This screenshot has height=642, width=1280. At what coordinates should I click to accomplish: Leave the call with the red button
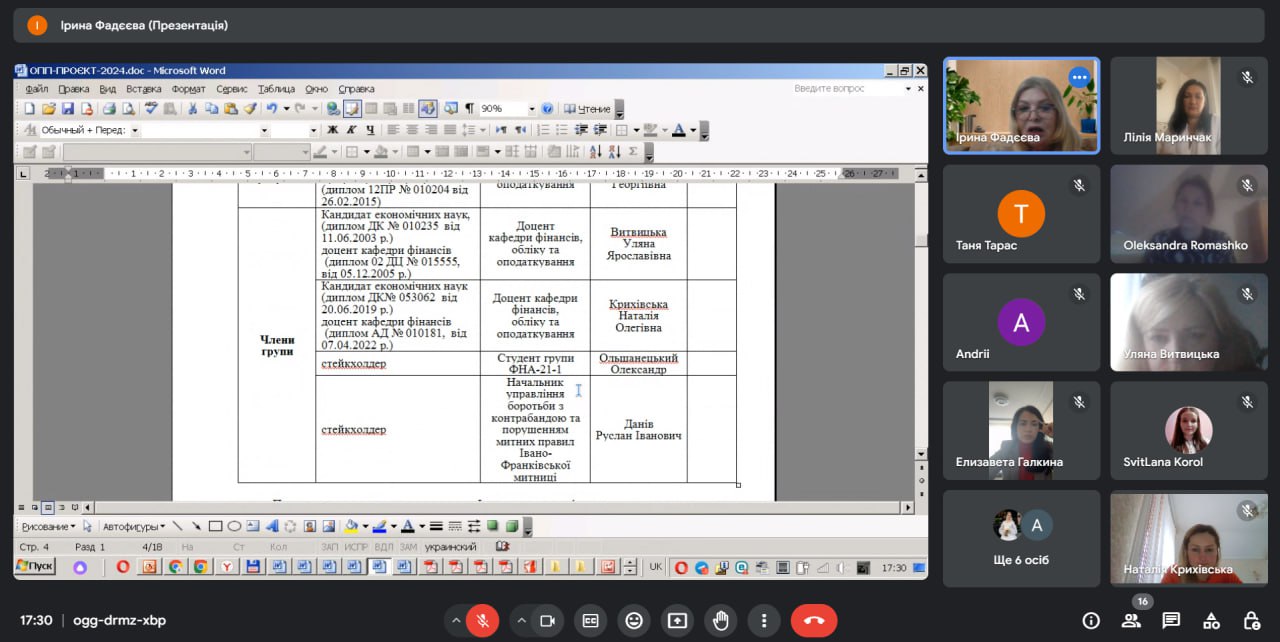pos(813,621)
